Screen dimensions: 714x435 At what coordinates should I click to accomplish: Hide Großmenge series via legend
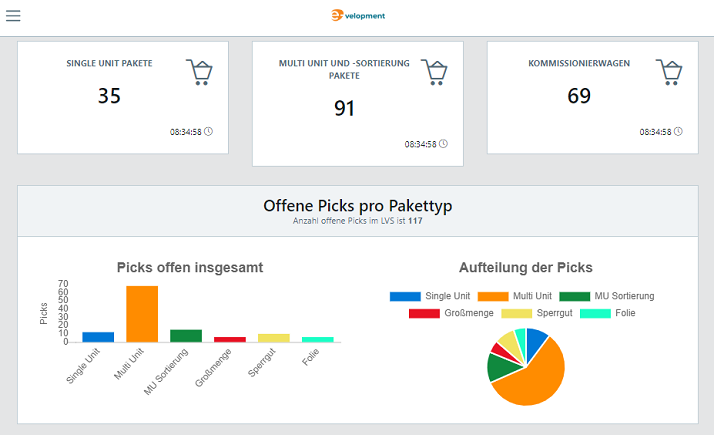[451, 313]
